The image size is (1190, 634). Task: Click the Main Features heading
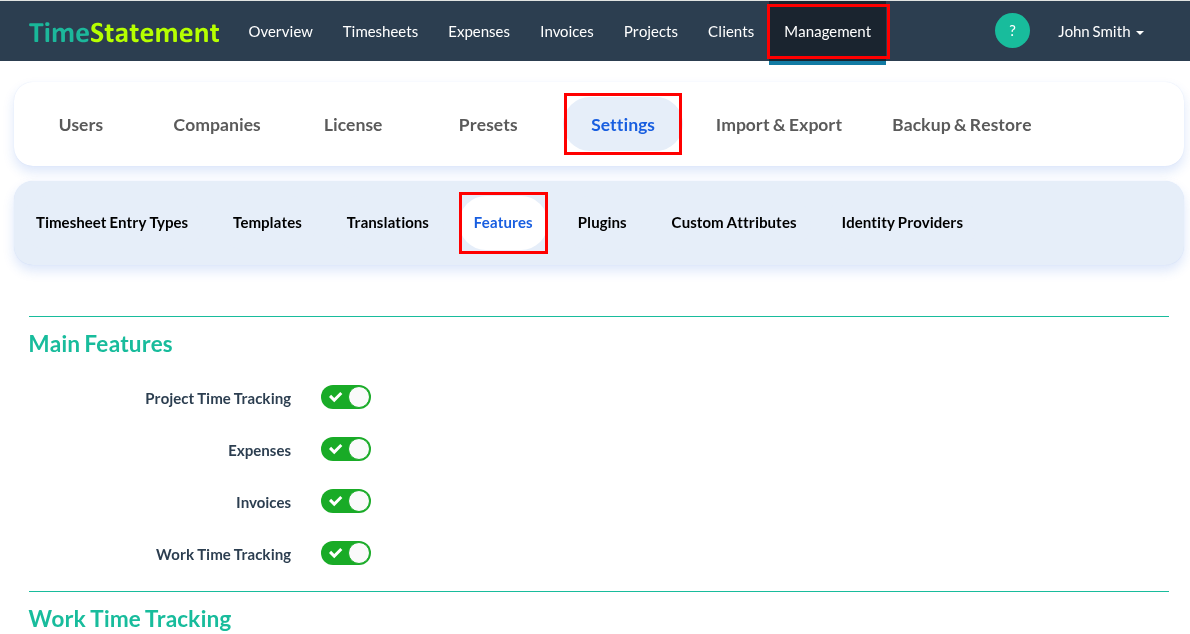pyautogui.click(x=100, y=344)
